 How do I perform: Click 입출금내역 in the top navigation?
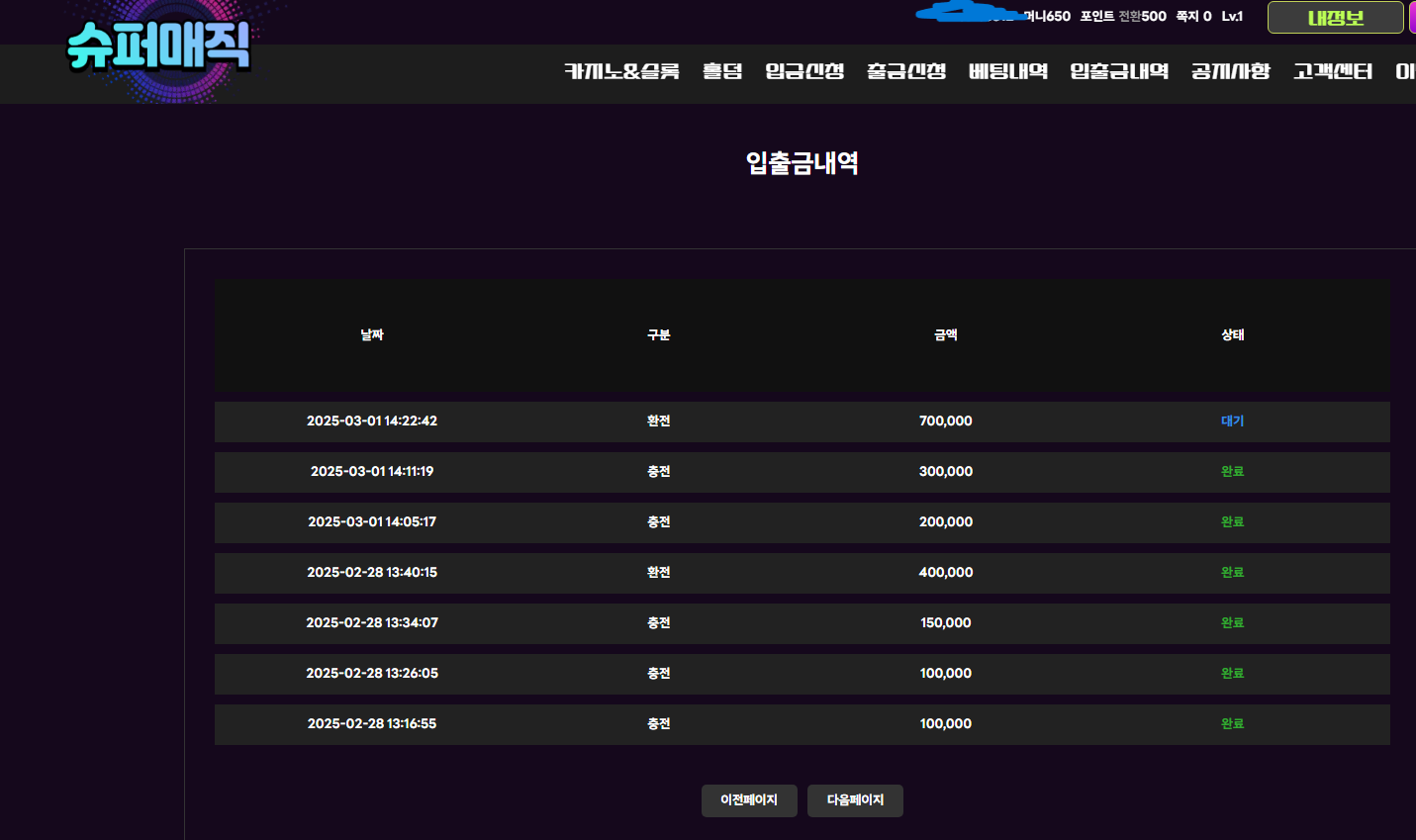tap(1119, 71)
